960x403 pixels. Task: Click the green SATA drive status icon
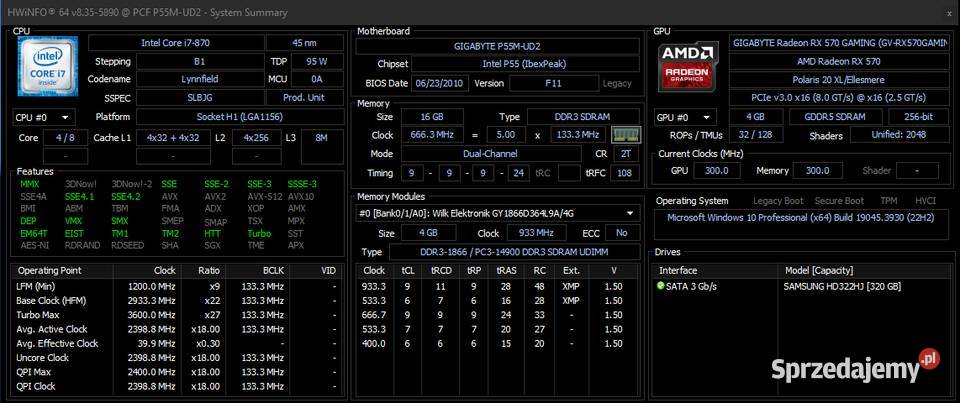661,286
